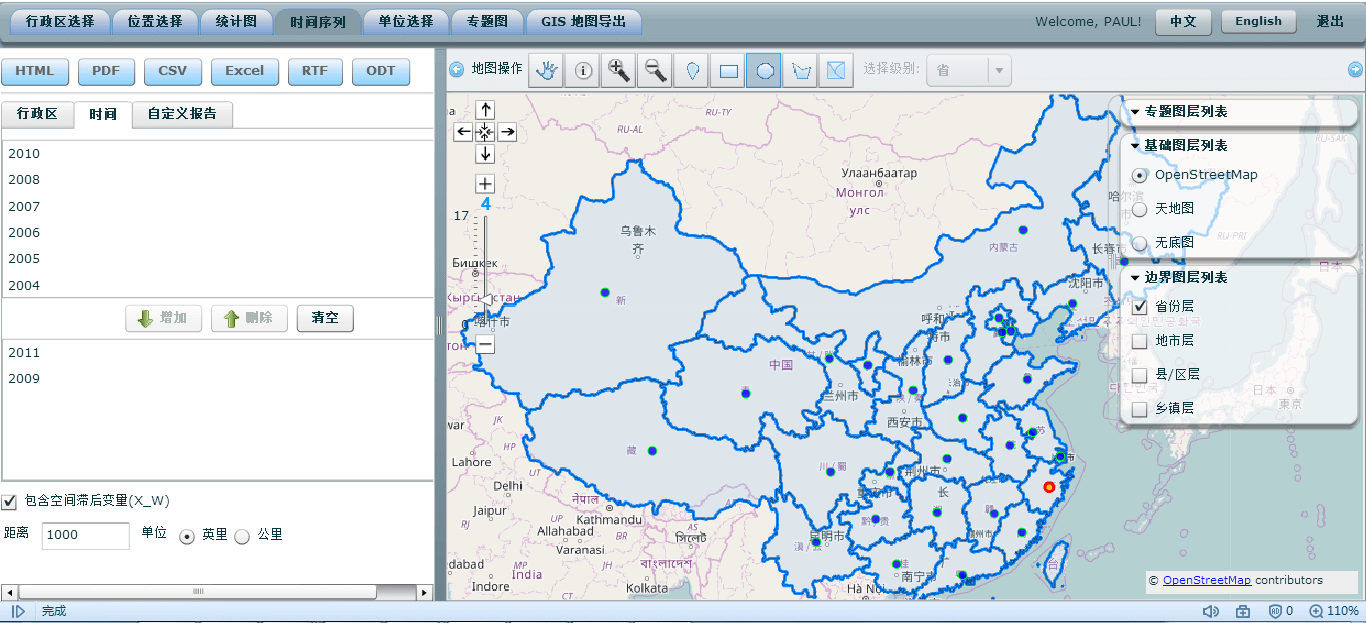Viewport: 1366px width, 623px height.
Task: Select the pan hand map tool
Action: click(x=546, y=70)
